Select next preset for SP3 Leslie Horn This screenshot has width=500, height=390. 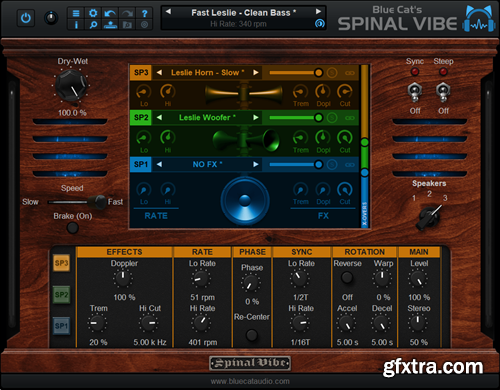(256, 72)
